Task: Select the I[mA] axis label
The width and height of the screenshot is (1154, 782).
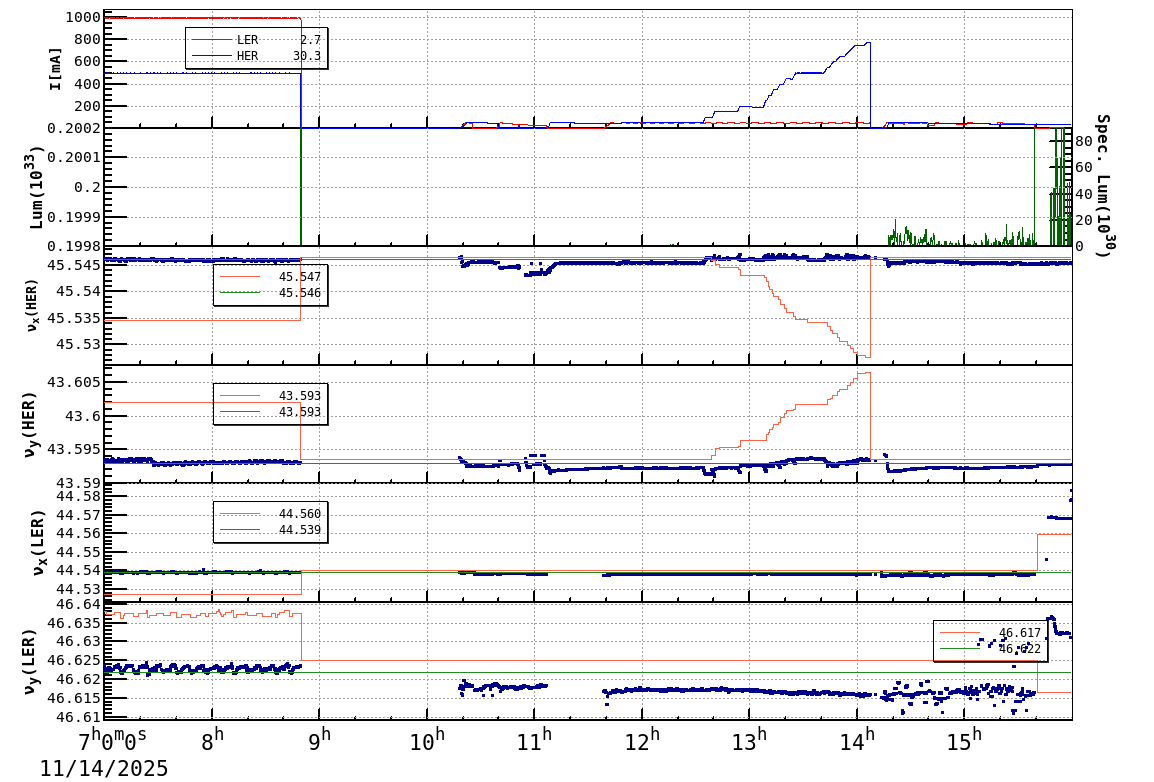Action: click(55, 69)
